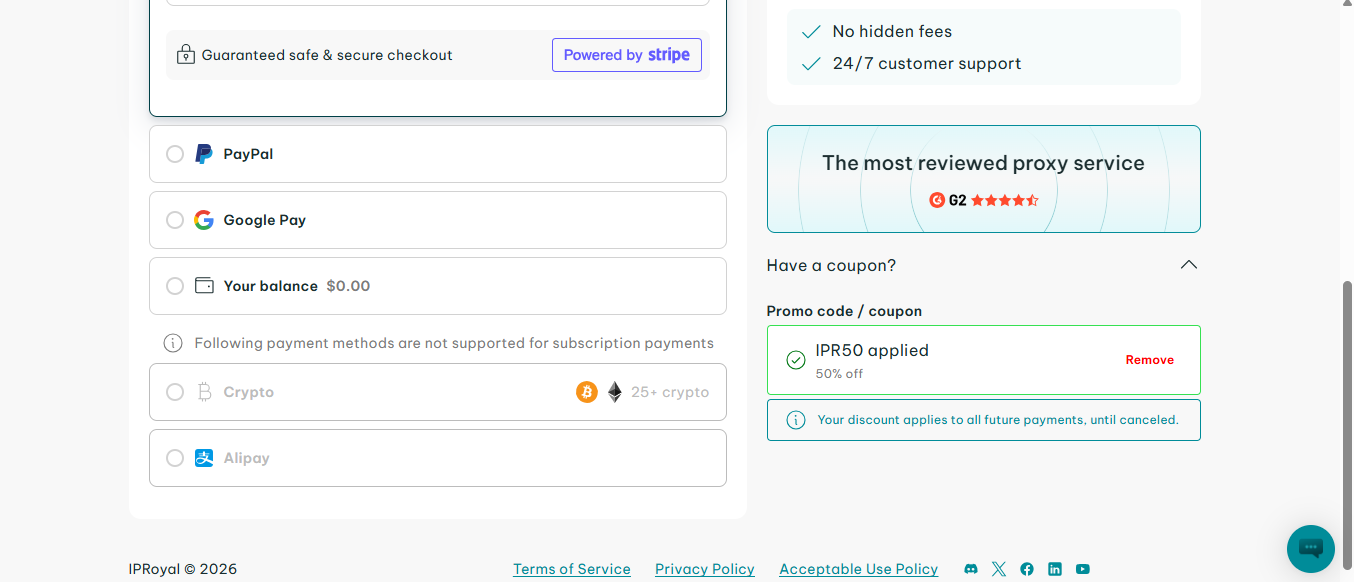The height and width of the screenshot is (582, 1354).
Task: Open the X (Twitter) footer icon
Action: point(999,569)
